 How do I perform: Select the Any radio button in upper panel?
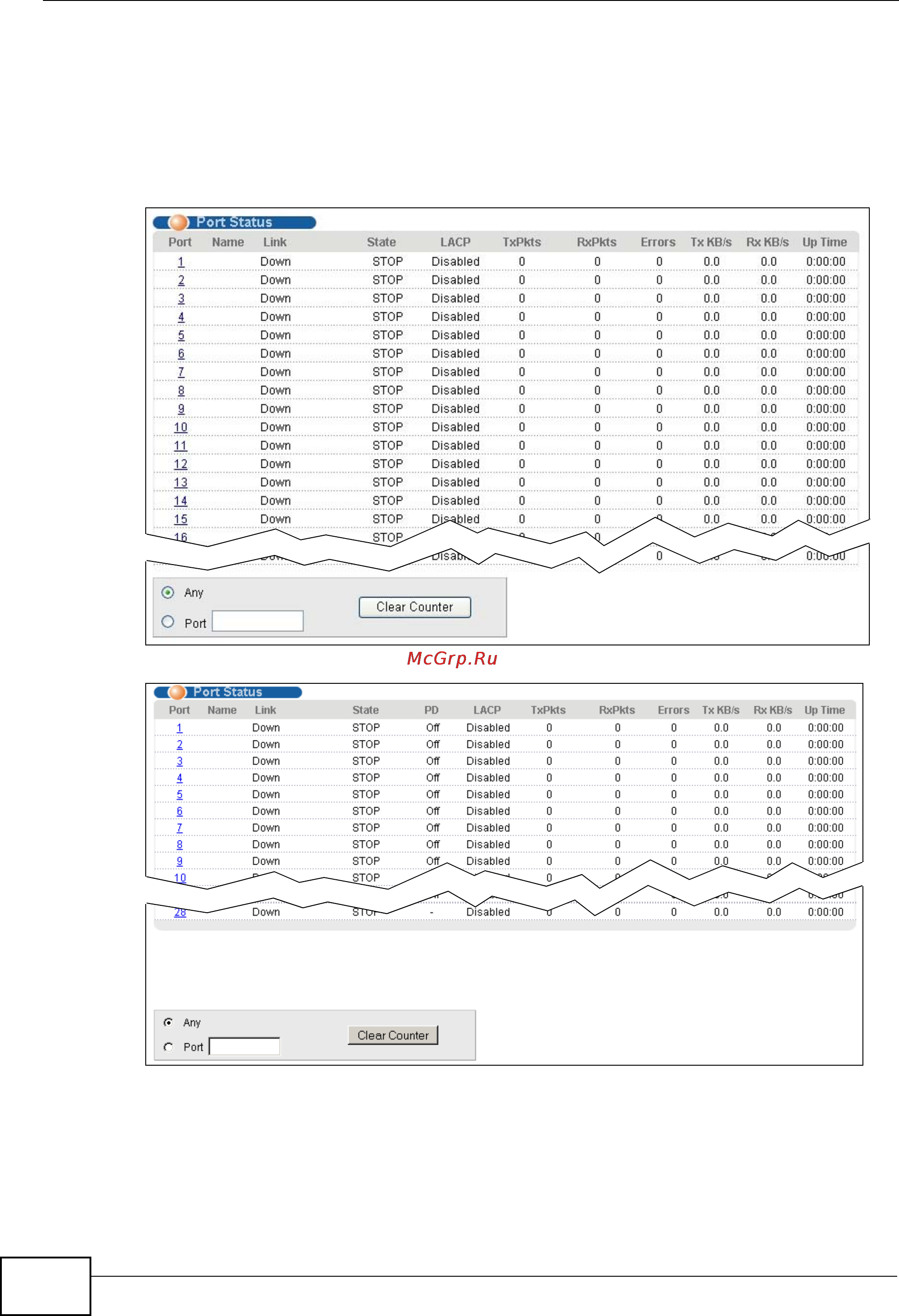(168, 592)
